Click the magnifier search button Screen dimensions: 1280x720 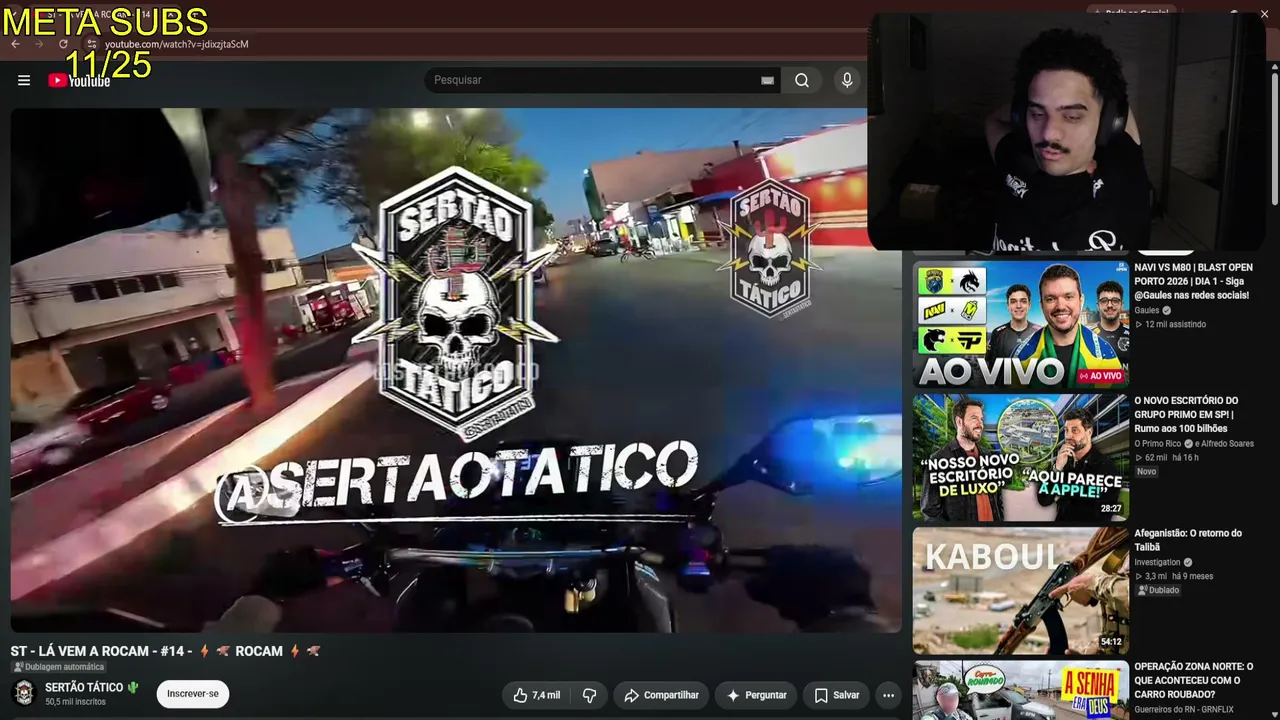(x=802, y=80)
